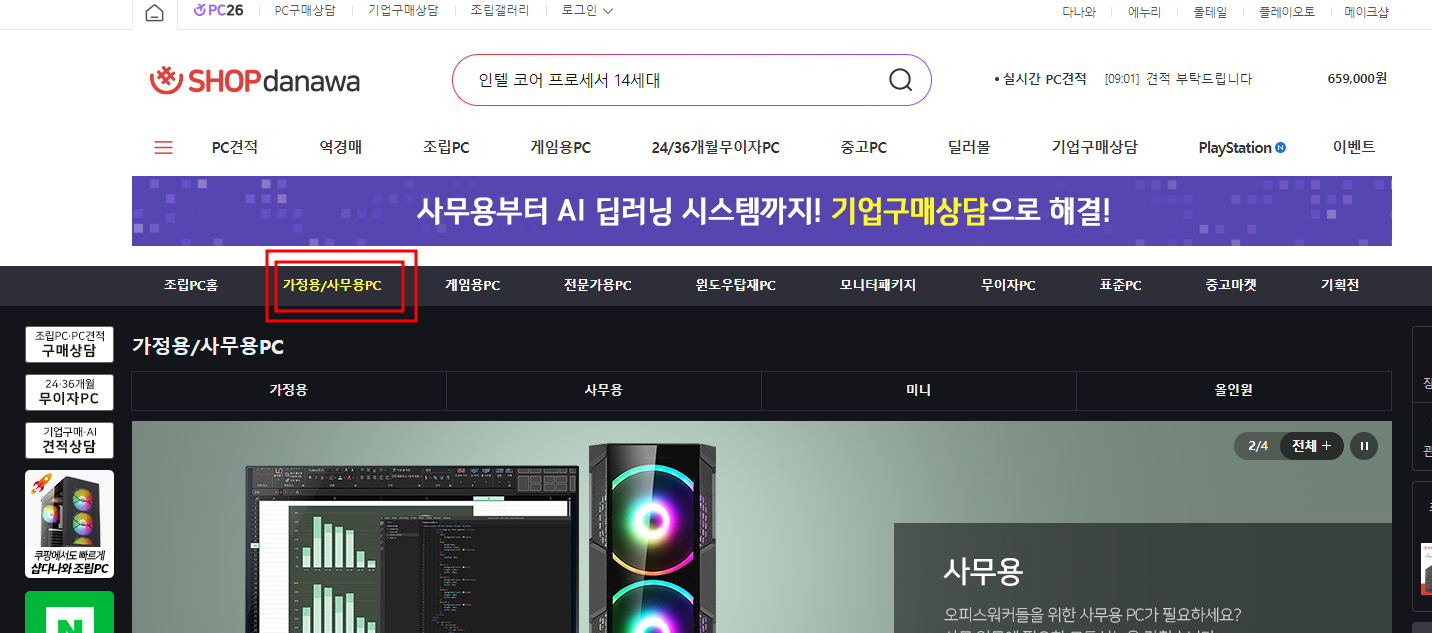Viewport: 1432px width, 633px height.
Task: Switch to the 사무용 tab
Action: pyautogui.click(x=603, y=391)
